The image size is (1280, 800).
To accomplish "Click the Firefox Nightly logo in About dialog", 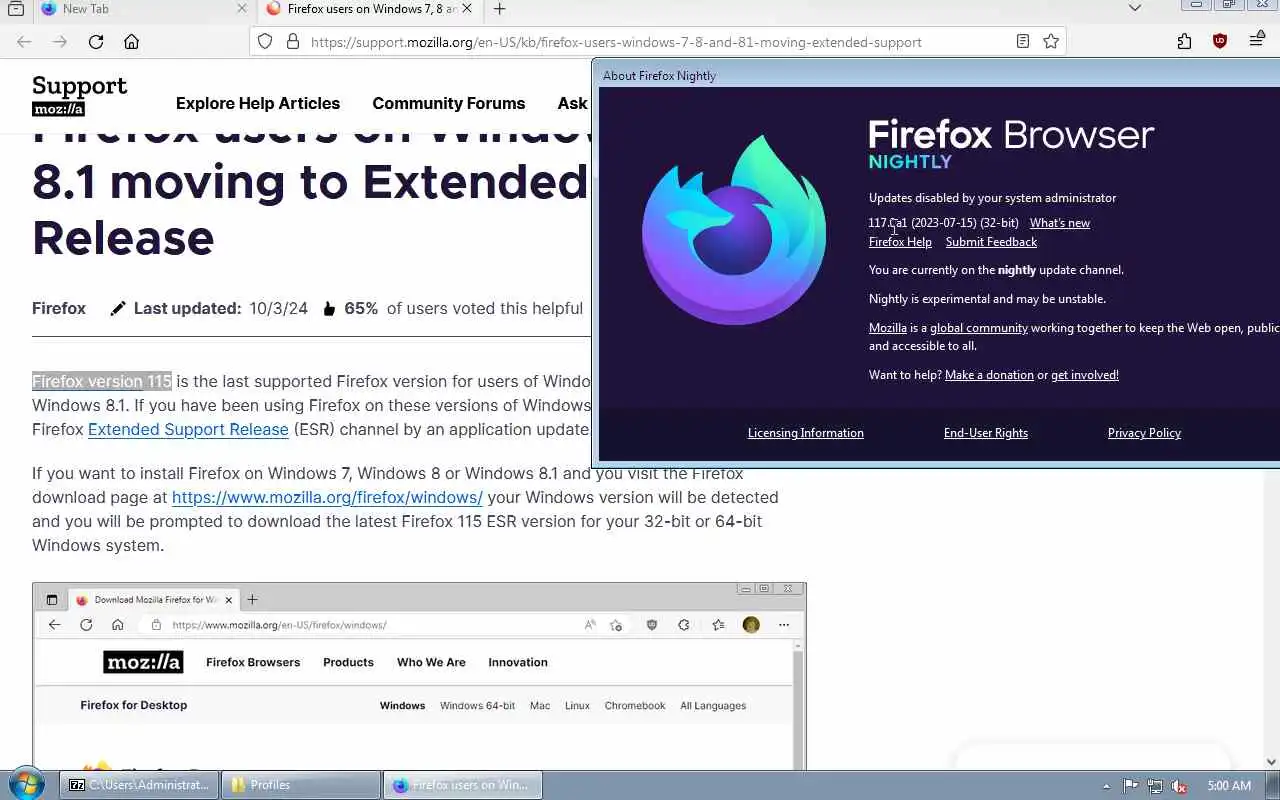I will point(734,230).
